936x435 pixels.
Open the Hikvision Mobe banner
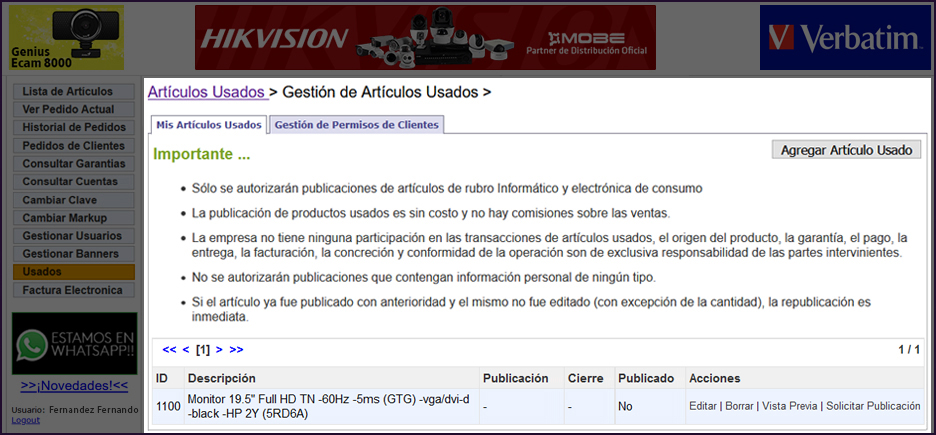[425, 38]
